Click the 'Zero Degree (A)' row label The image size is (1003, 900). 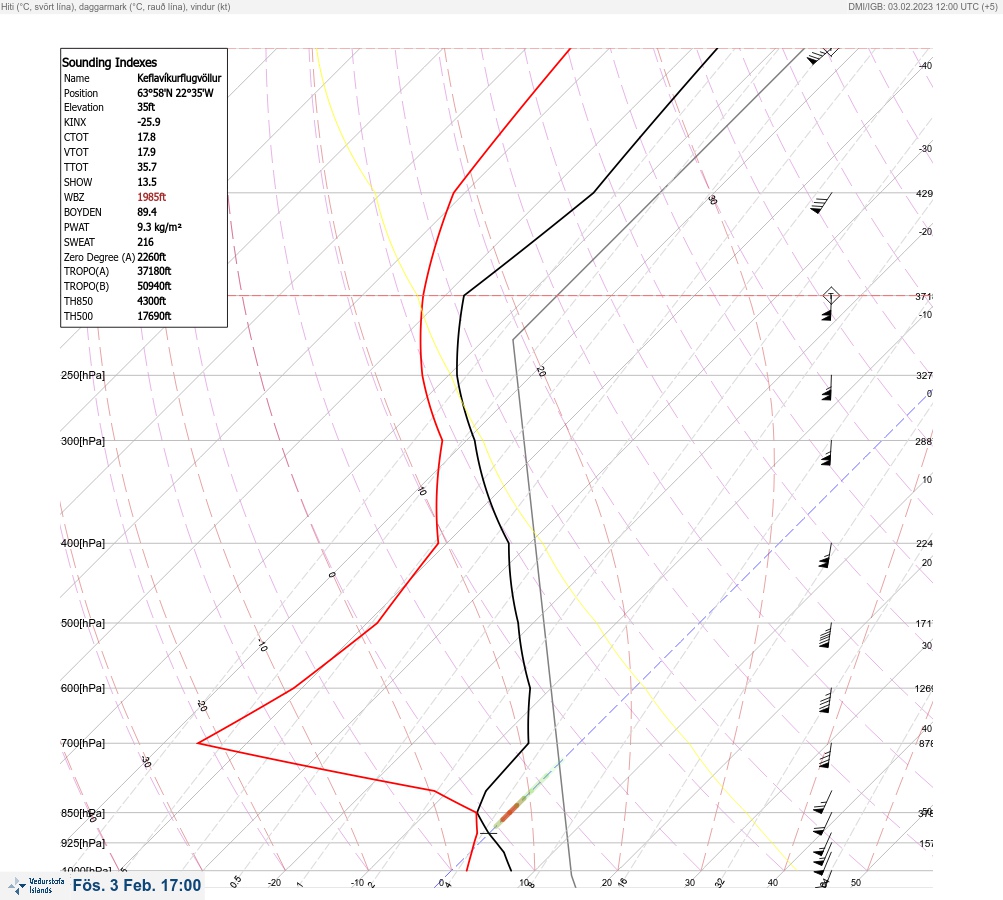[99, 257]
